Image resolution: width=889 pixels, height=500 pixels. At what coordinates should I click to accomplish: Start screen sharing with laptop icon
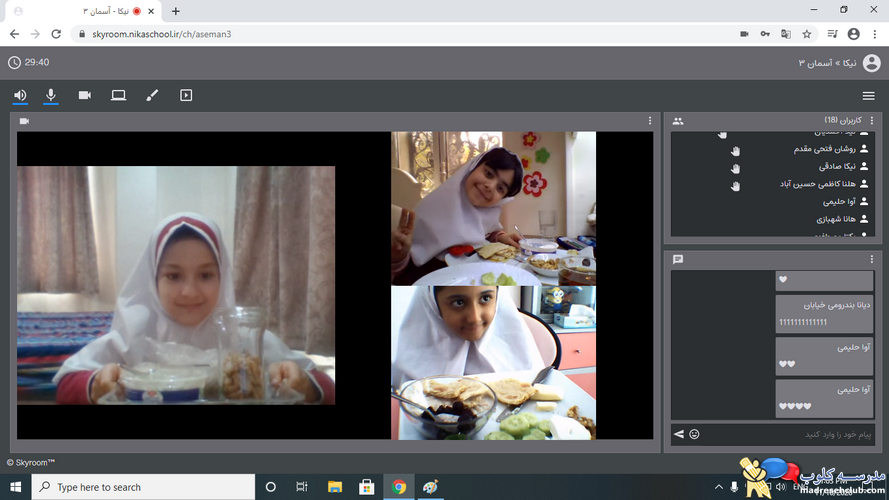click(118, 95)
